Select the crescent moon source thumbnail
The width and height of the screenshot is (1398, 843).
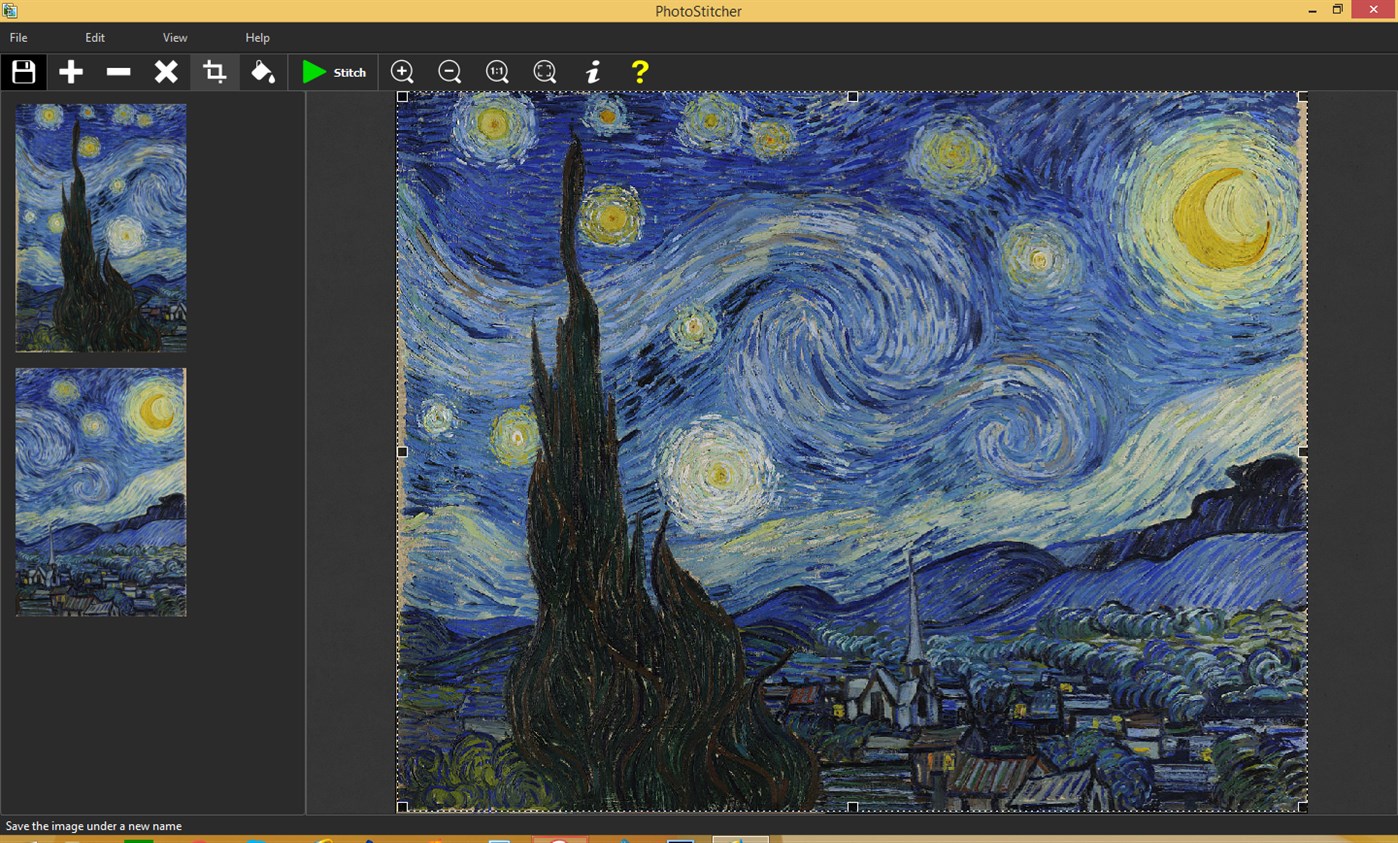click(101, 492)
